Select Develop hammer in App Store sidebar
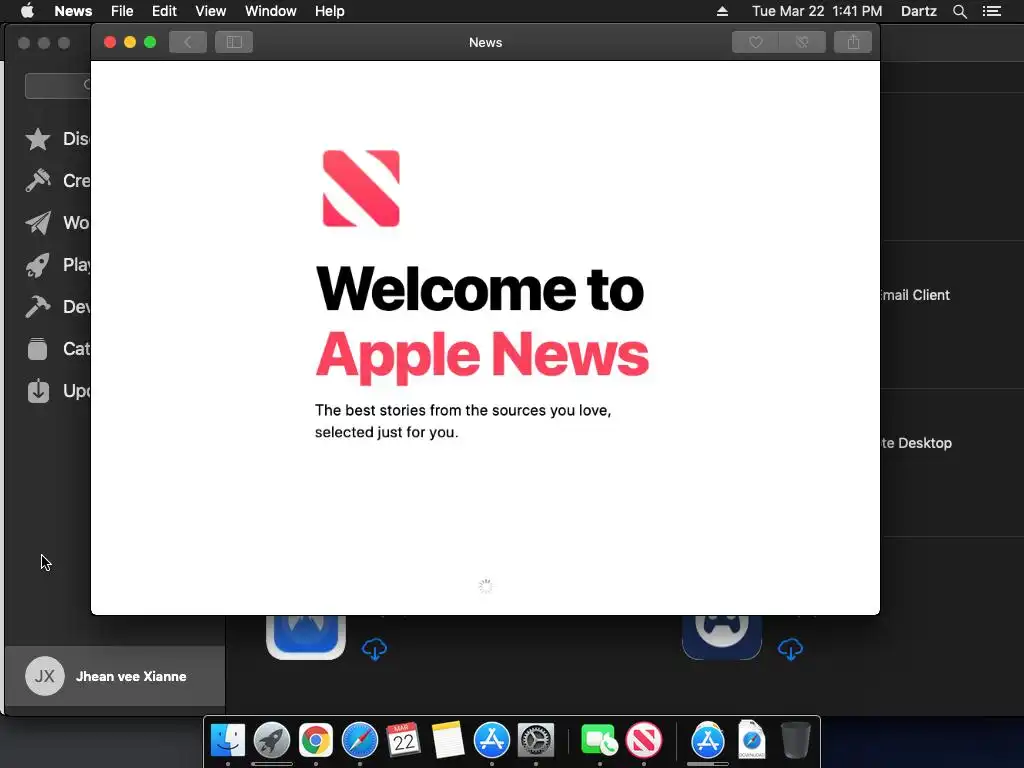Screen dimensions: 1024x768 coord(38,306)
